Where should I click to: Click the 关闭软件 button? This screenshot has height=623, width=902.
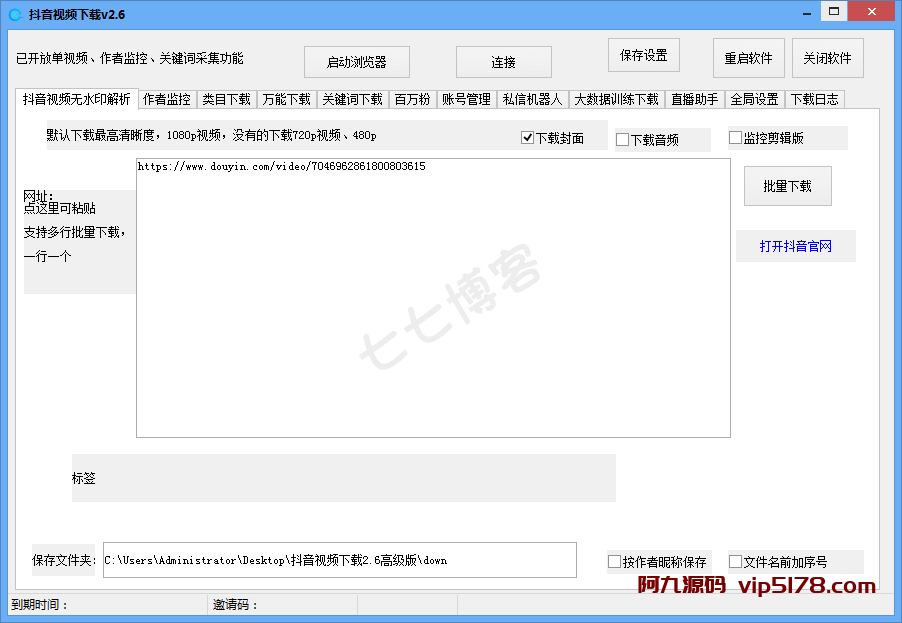[x=827, y=58]
